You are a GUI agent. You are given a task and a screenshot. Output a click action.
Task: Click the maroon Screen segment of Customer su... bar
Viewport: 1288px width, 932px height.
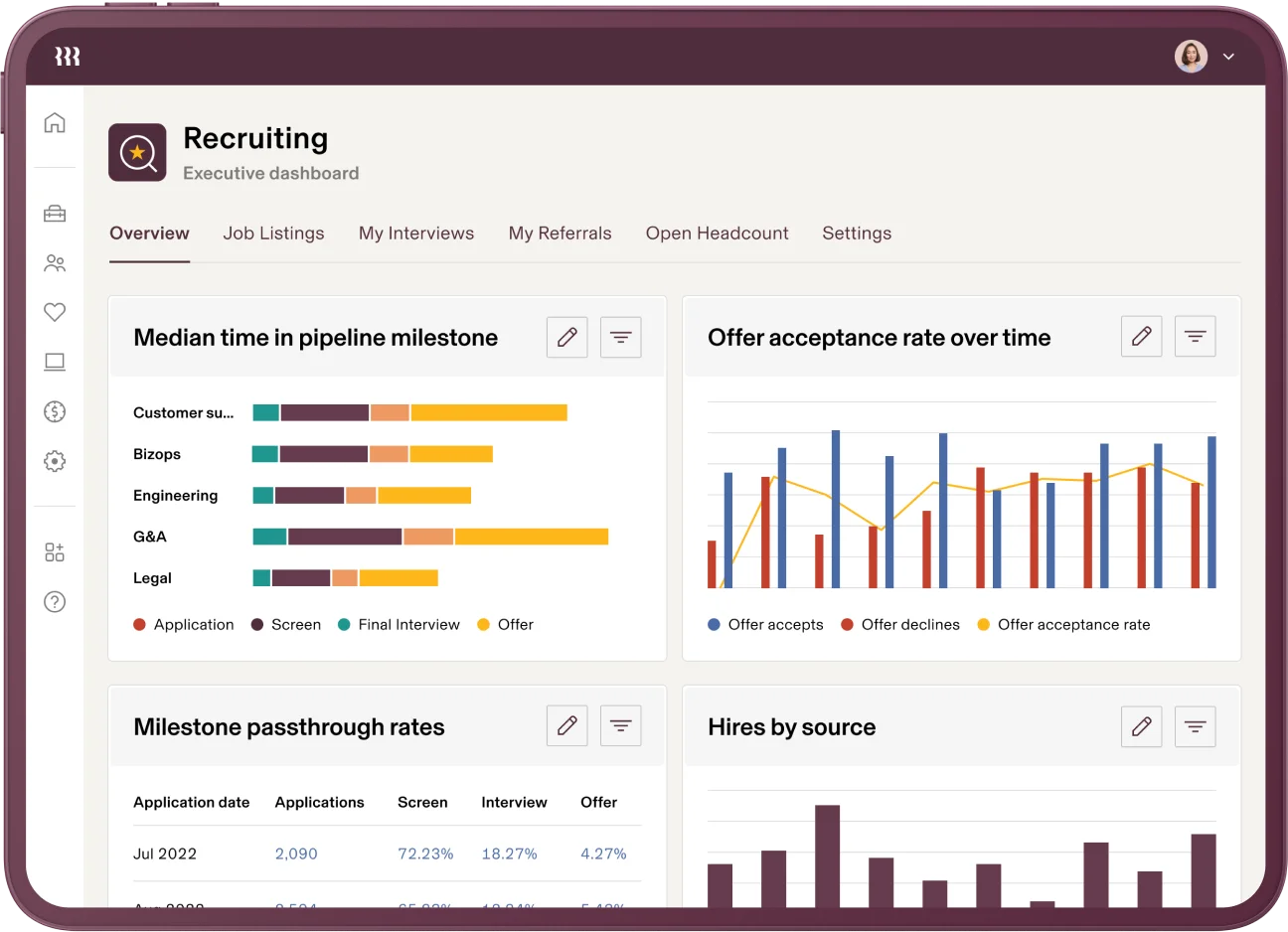pos(325,412)
